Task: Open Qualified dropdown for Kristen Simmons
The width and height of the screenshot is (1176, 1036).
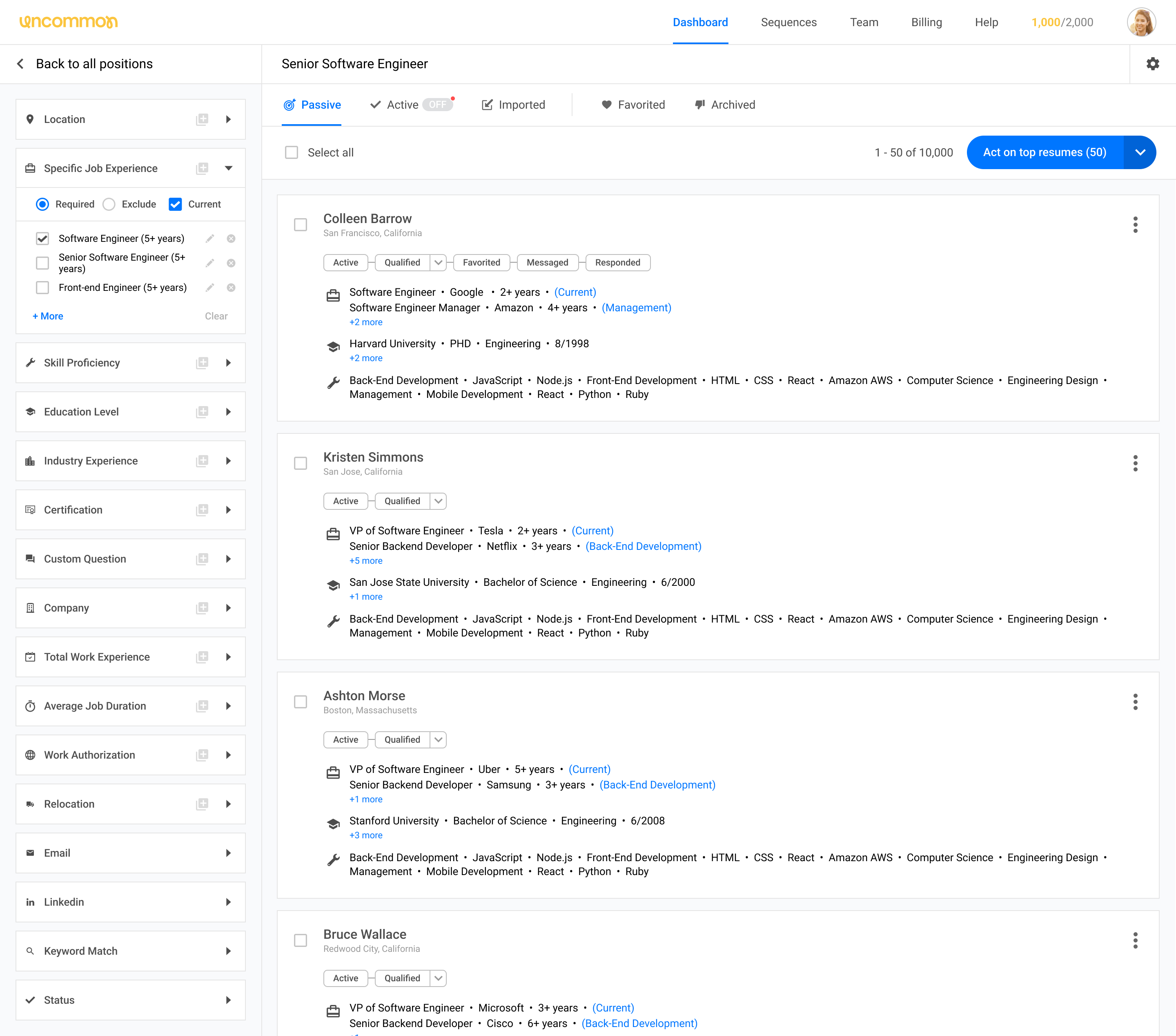Action: click(439, 501)
